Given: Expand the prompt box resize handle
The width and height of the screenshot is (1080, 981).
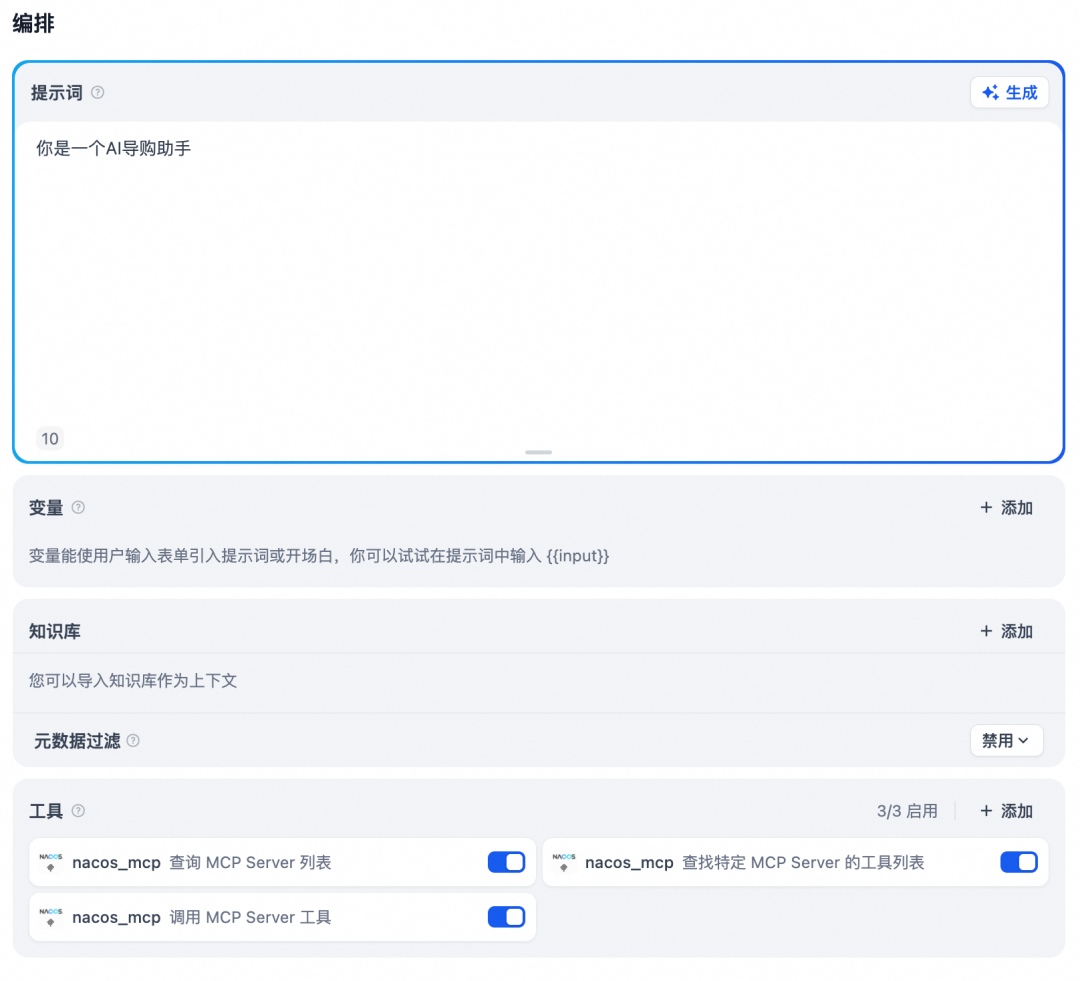Looking at the screenshot, I should [x=538, y=452].
